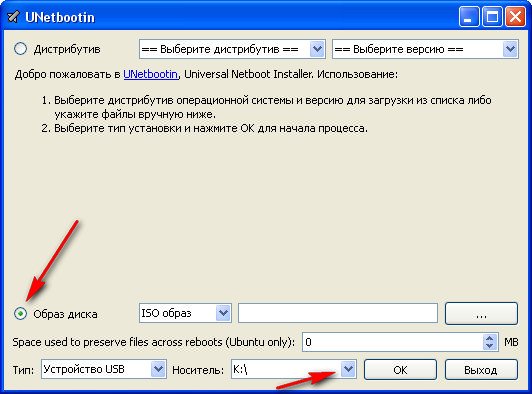Open the Выберите дистрибутив dropdown
532x394 pixels.
pyautogui.click(x=232, y=49)
